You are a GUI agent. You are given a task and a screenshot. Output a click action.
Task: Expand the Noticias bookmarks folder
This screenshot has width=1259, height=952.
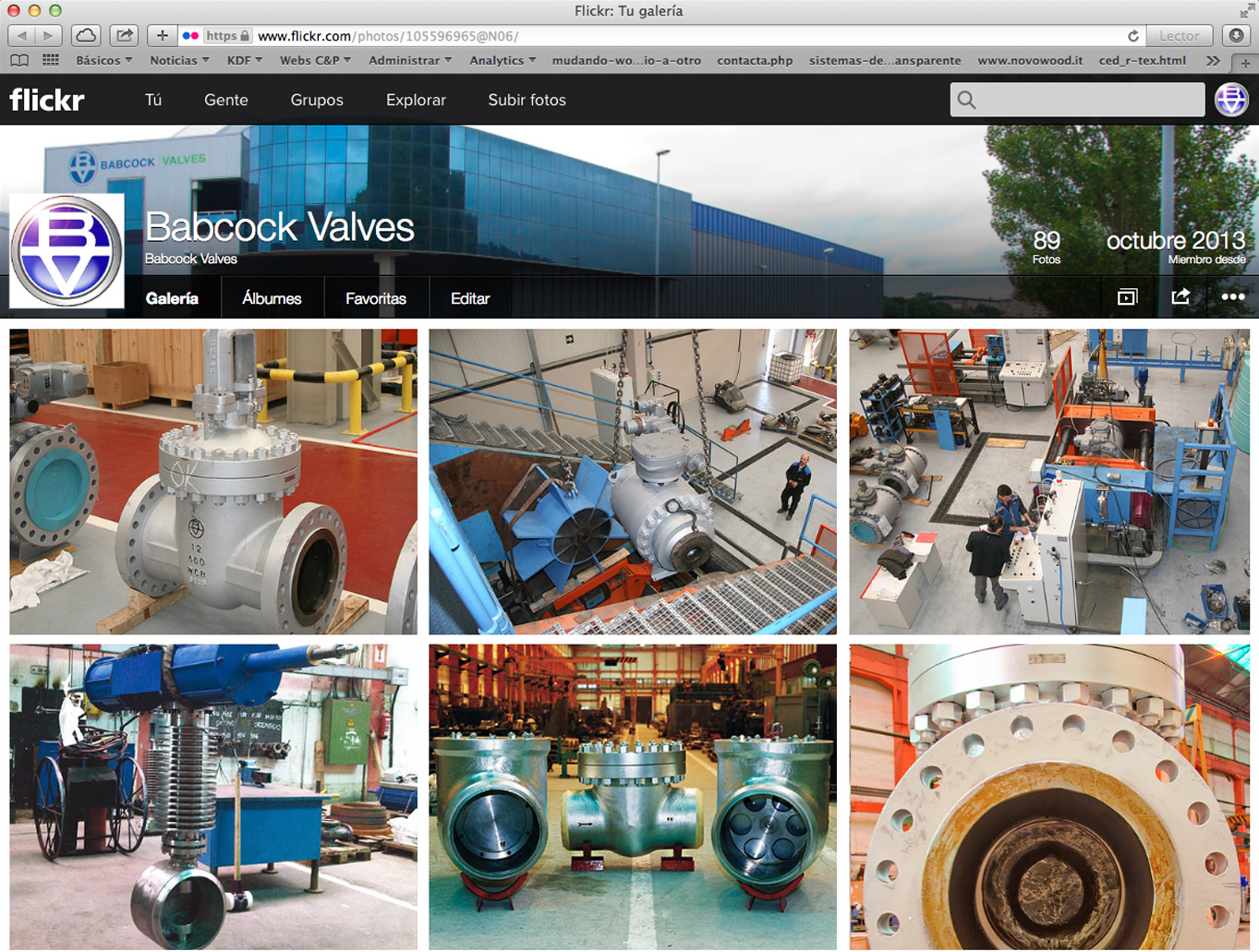pos(179,60)
